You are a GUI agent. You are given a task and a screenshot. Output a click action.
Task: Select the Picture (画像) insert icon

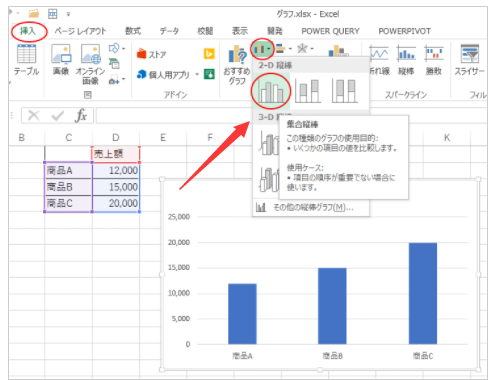61,54
